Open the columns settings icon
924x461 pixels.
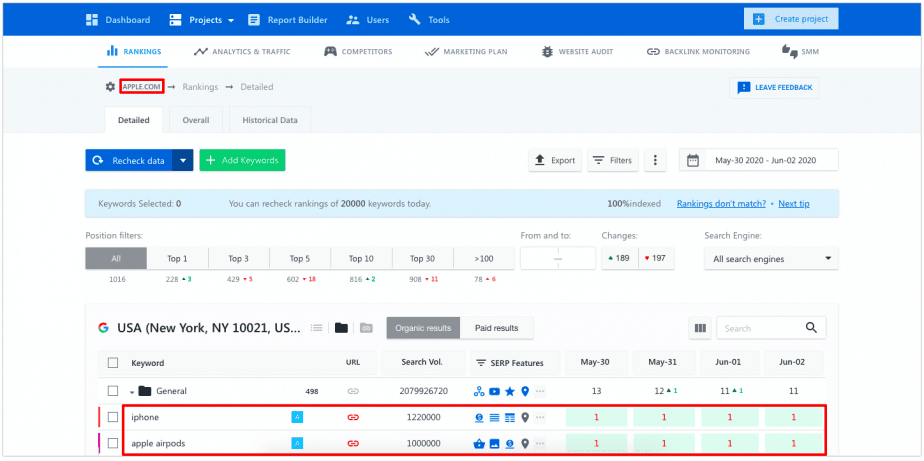tap(700, 328)
